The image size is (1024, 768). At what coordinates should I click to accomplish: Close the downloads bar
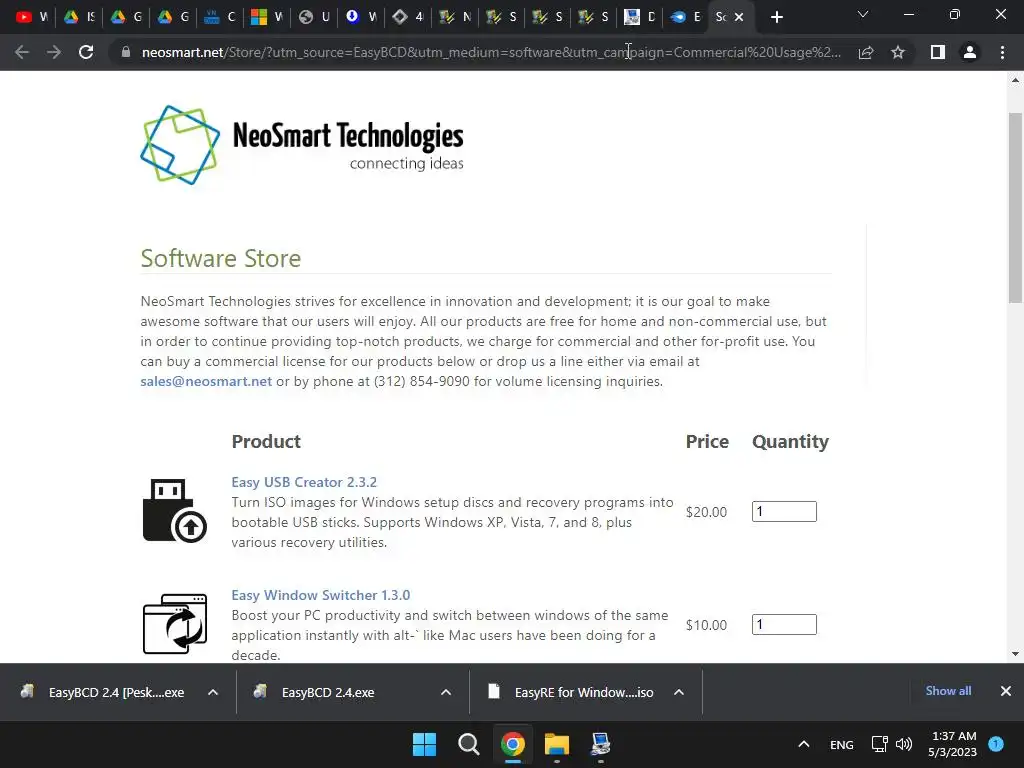pos(1006,691)
